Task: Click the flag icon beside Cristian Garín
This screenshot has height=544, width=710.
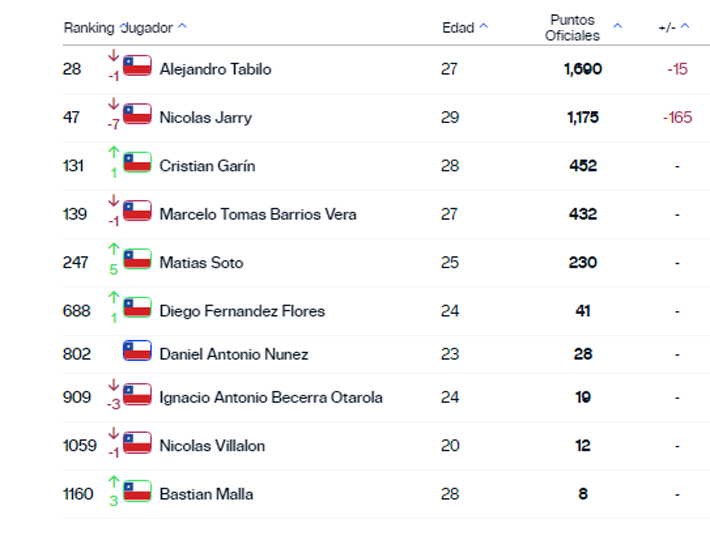Action: (137, 163)
